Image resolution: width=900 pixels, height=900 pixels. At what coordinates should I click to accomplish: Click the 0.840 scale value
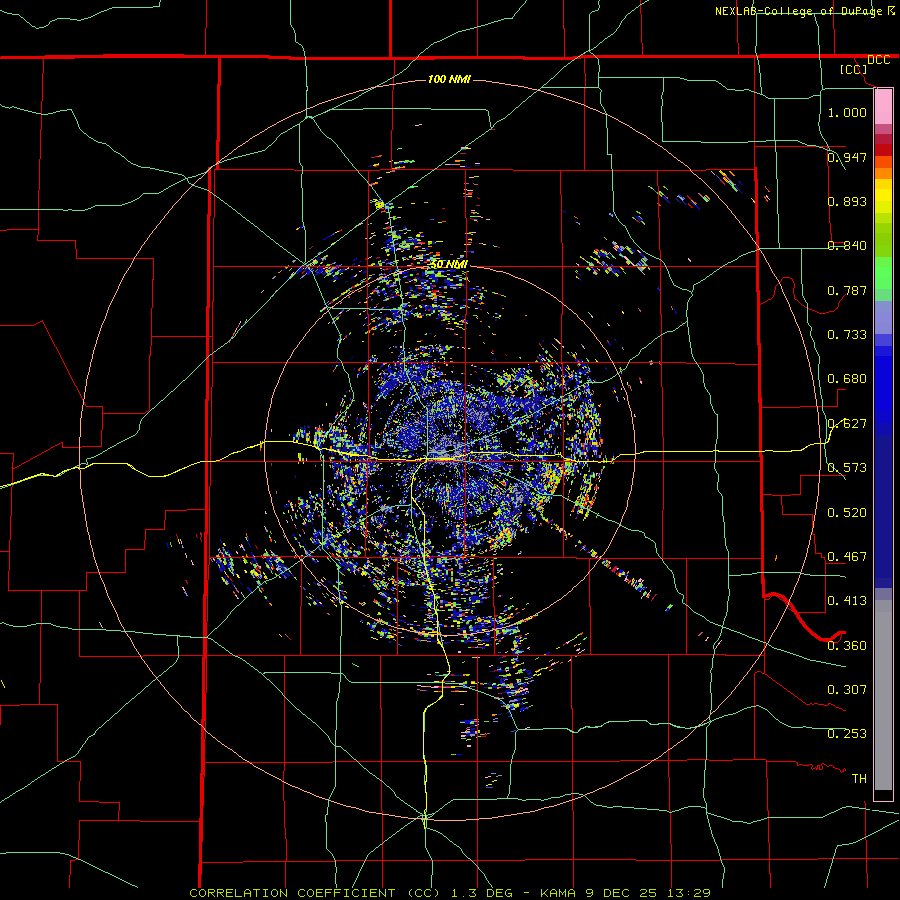coord(847,245)
